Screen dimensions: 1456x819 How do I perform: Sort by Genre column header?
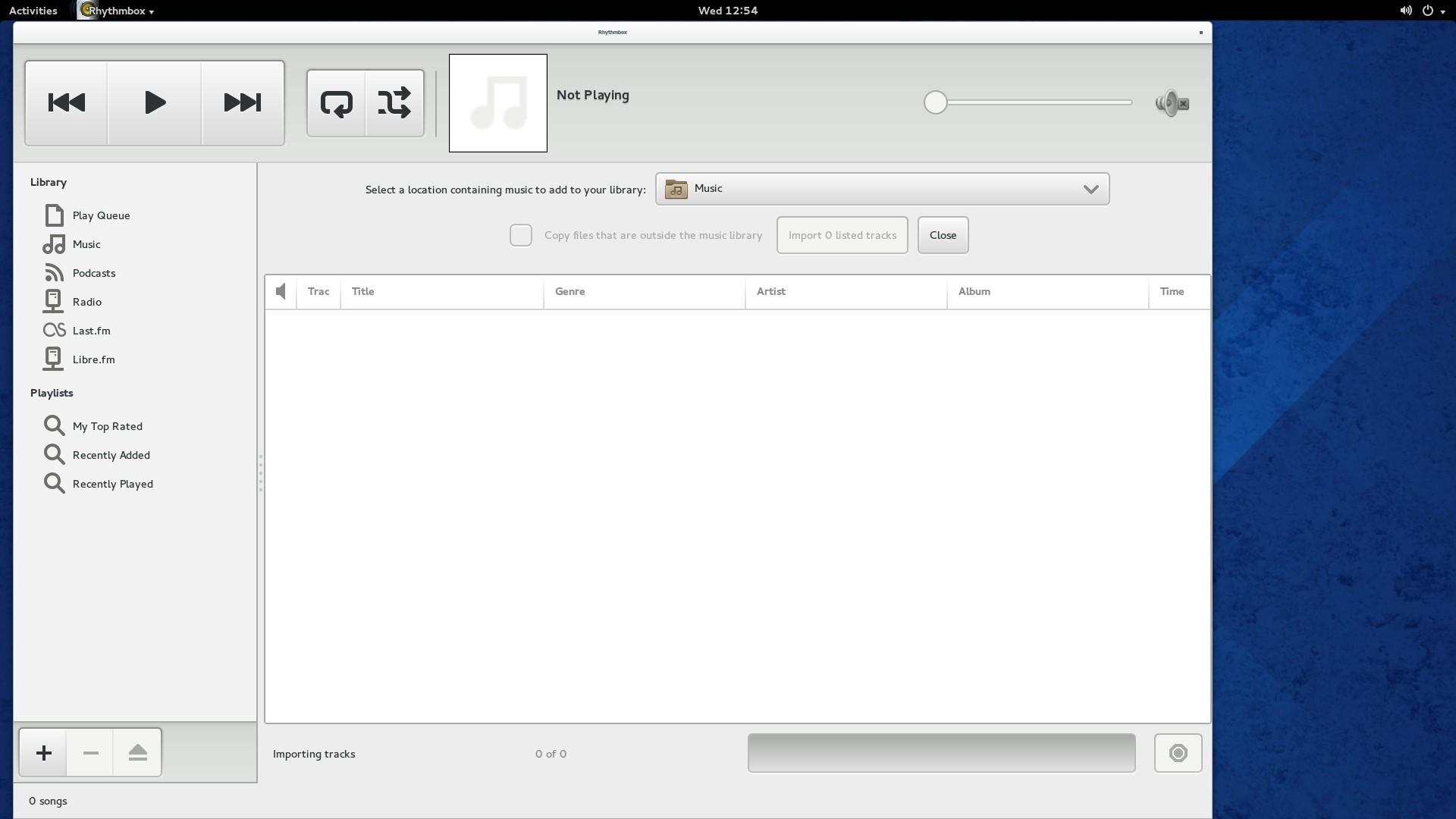click(x=645, y=292)
